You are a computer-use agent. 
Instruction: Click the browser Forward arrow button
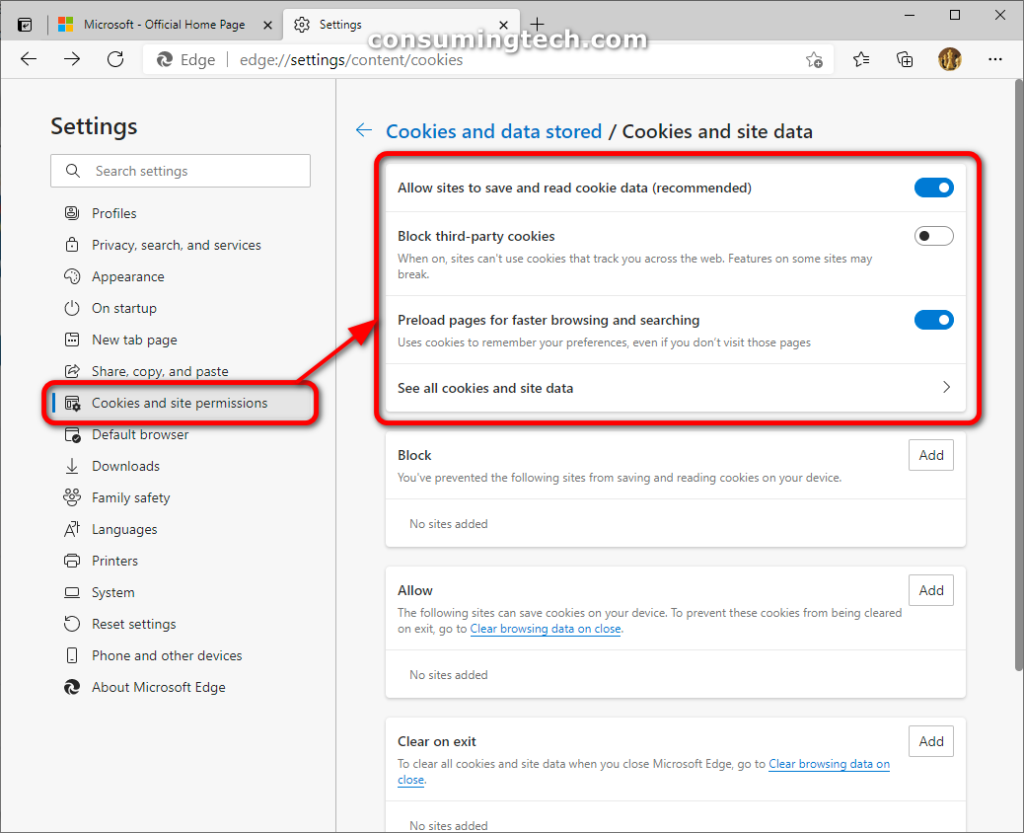(72, 59)
